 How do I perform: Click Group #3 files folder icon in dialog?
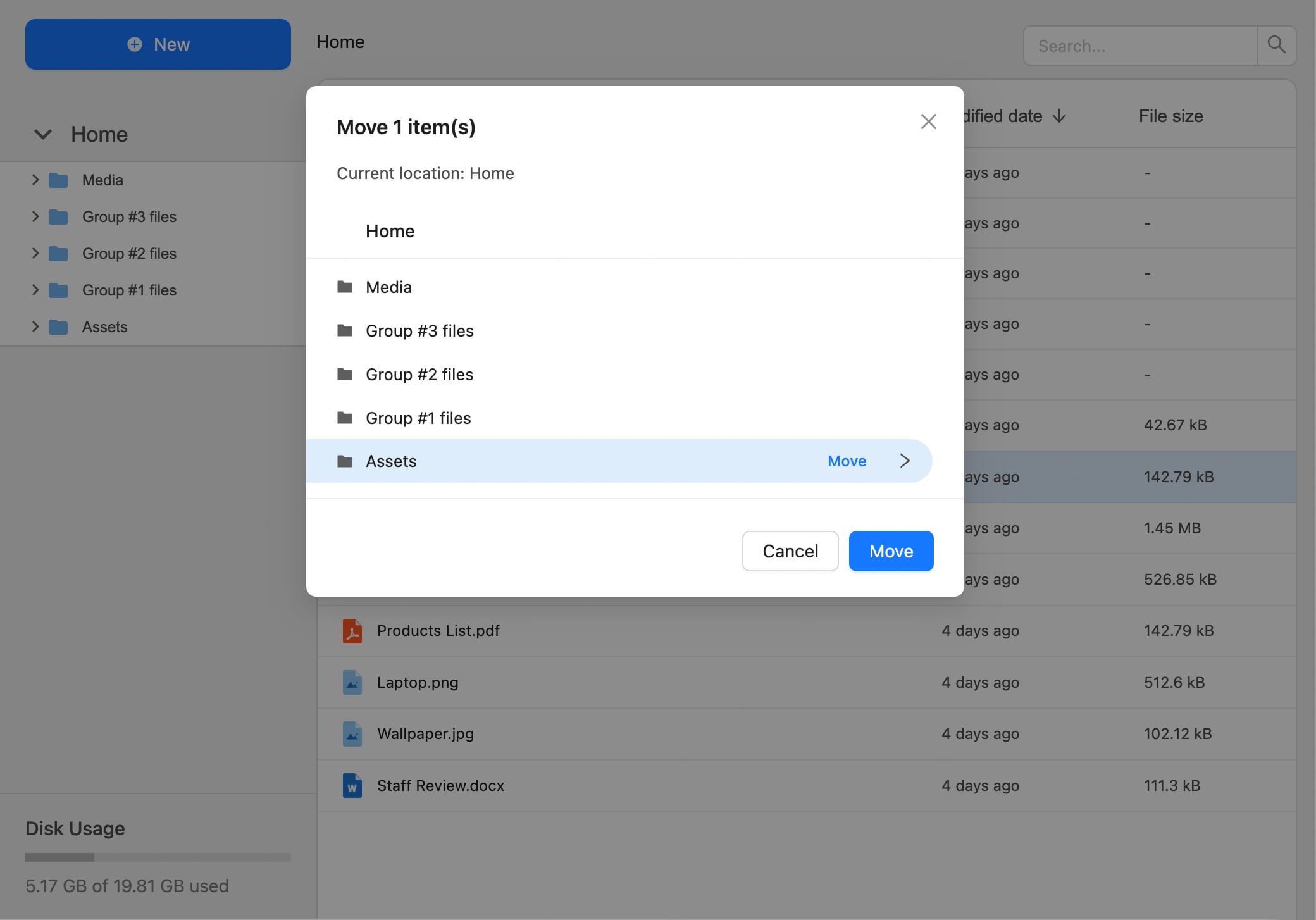pyautogui.click(x=345, y=331)
